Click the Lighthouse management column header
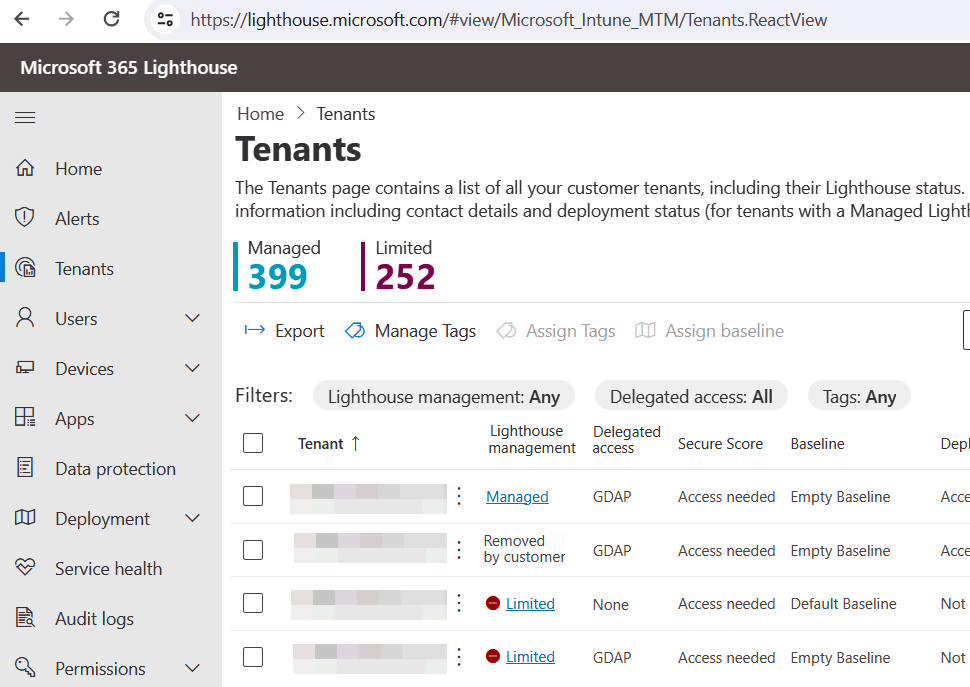Viewport: 970px width, 687px height. coord(532,439)
